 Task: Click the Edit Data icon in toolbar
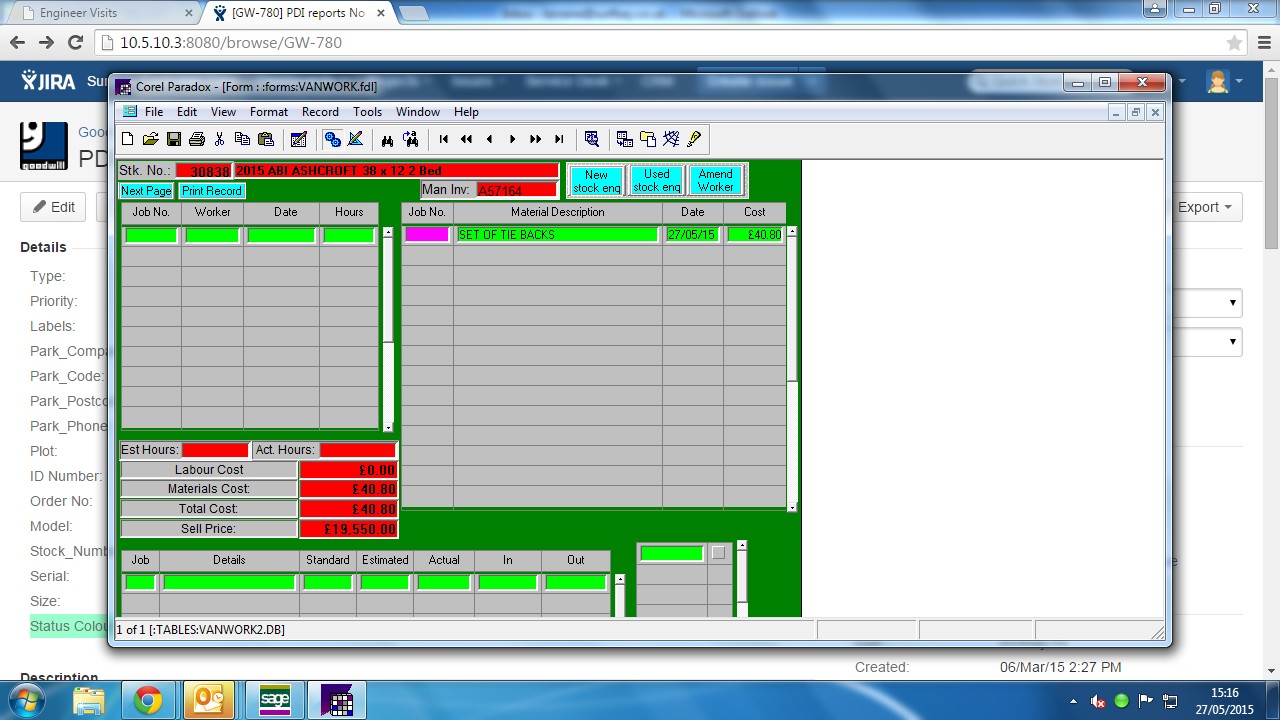click(x=298, y=139)
